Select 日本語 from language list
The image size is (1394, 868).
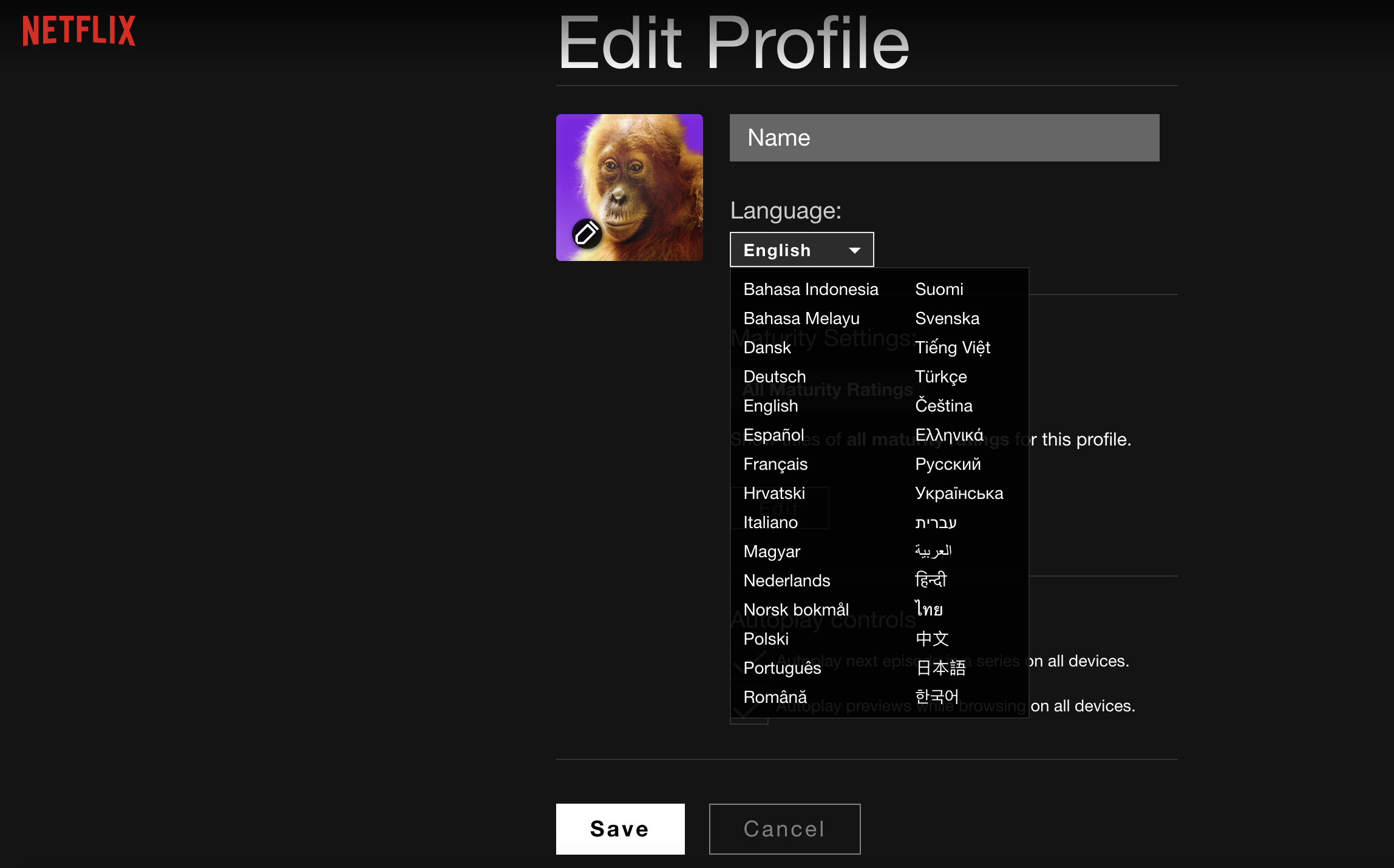click(940, 668)
